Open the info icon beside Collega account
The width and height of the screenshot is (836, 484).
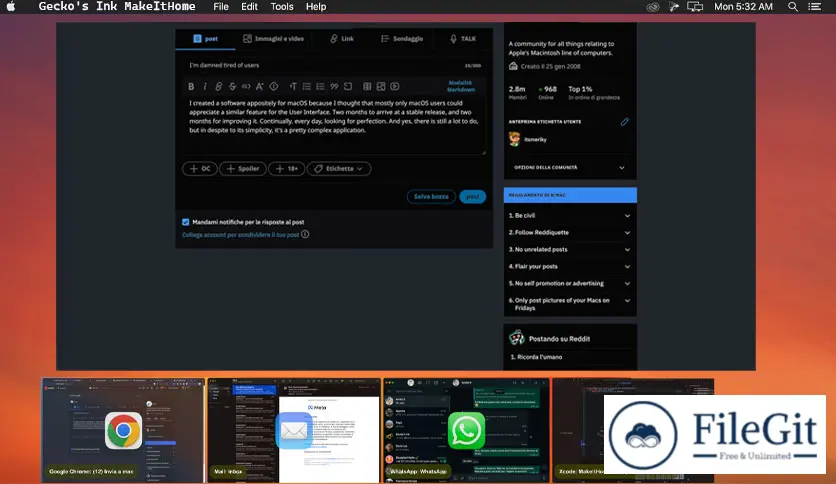click(305, 234)
